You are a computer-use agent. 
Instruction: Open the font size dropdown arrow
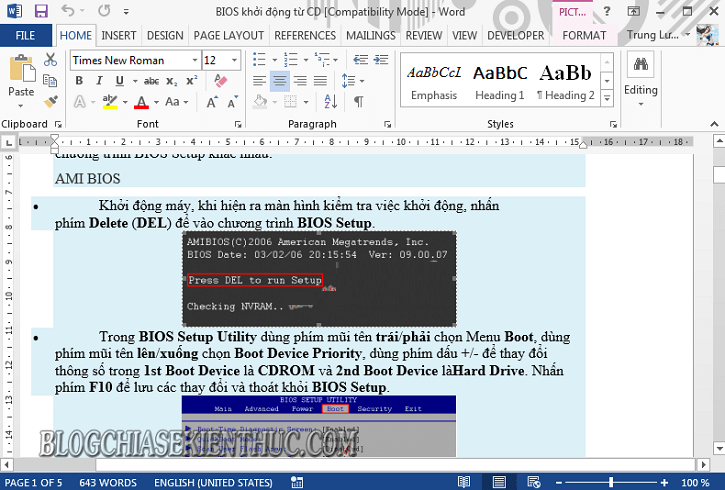tap(234, 61)
